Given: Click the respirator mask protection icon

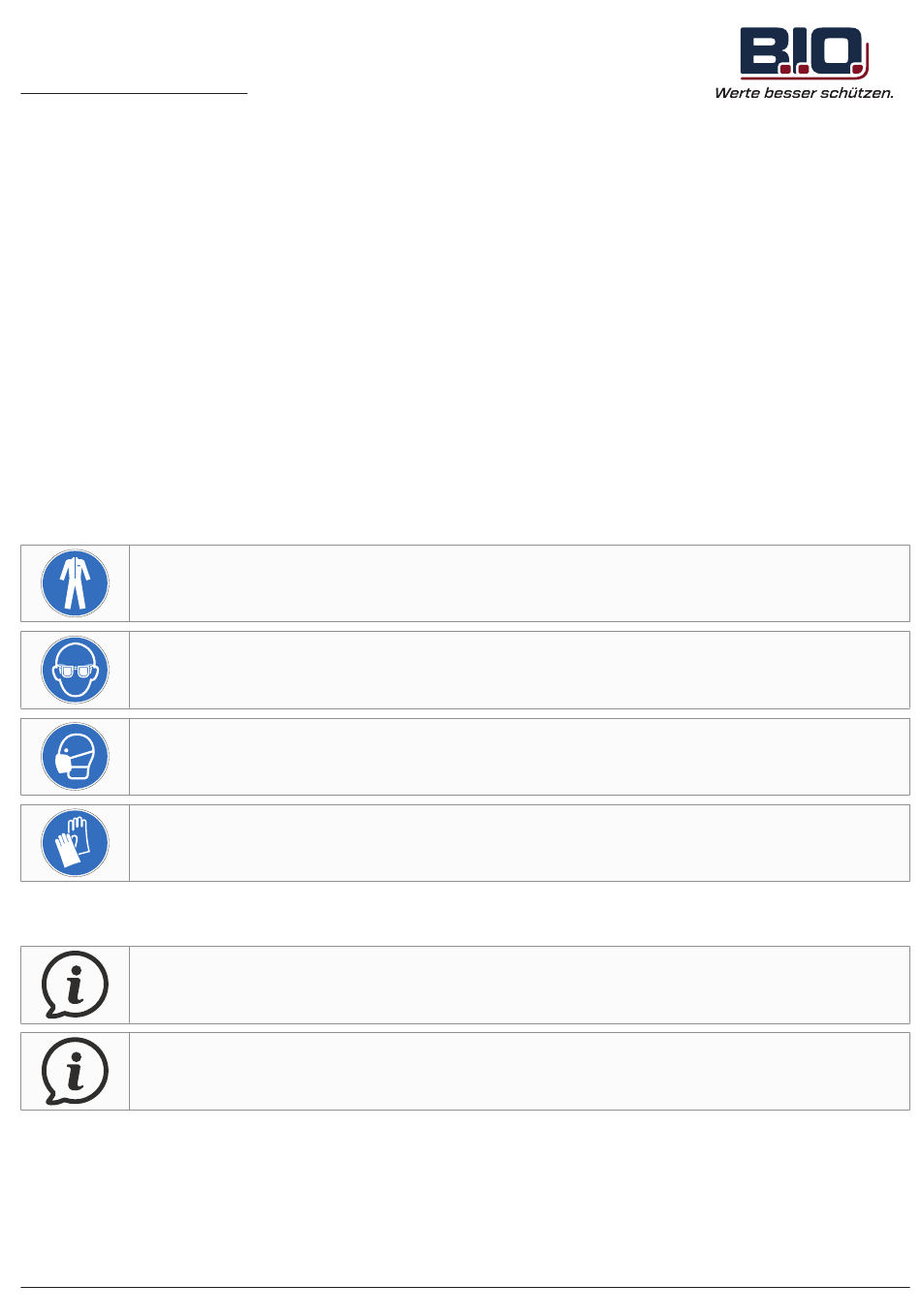Looking at the screenshot, I should pyautogui.click(x=75, y=757).
